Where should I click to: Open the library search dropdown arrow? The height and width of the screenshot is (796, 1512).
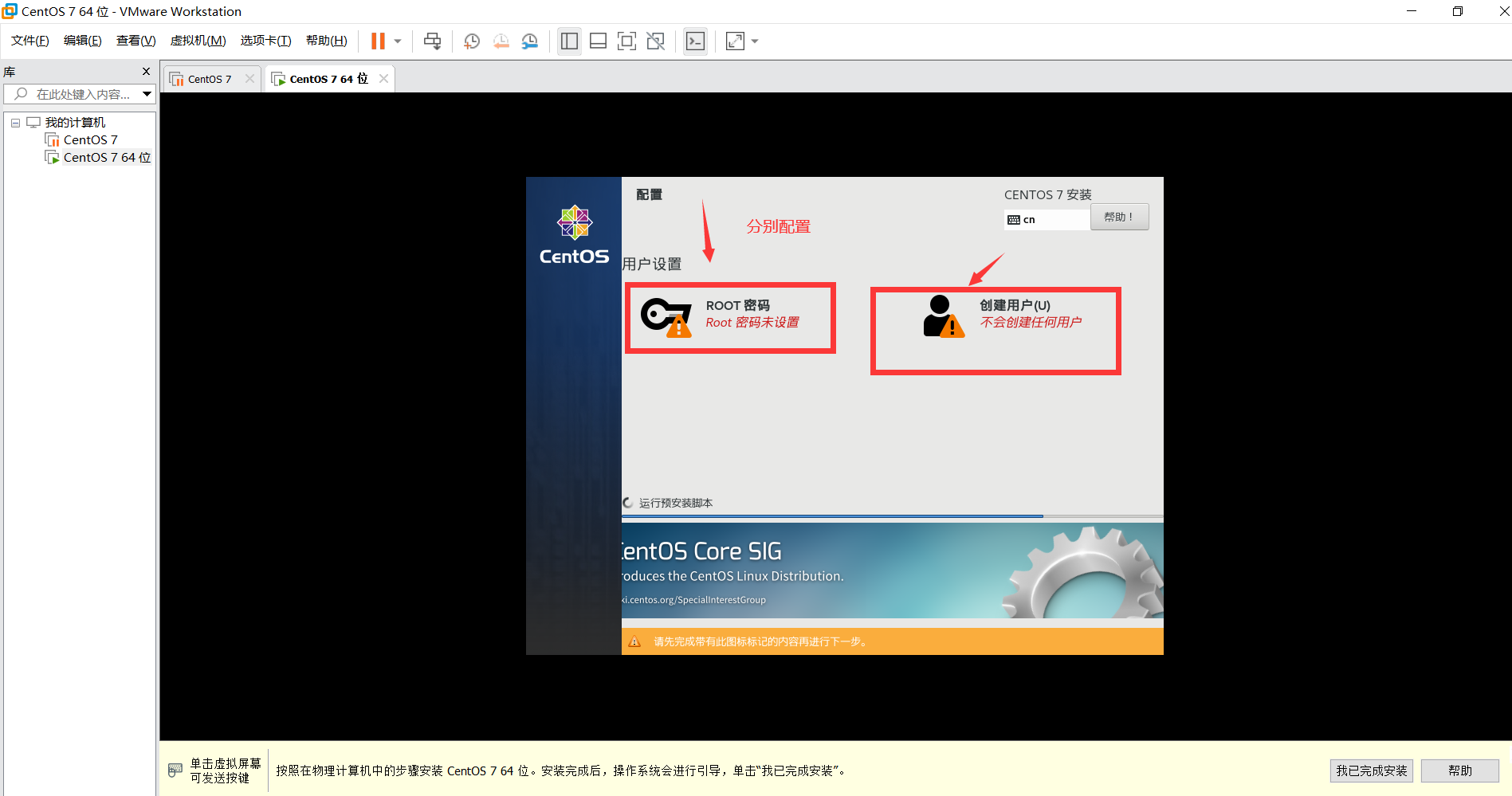[x=147, y=94]
